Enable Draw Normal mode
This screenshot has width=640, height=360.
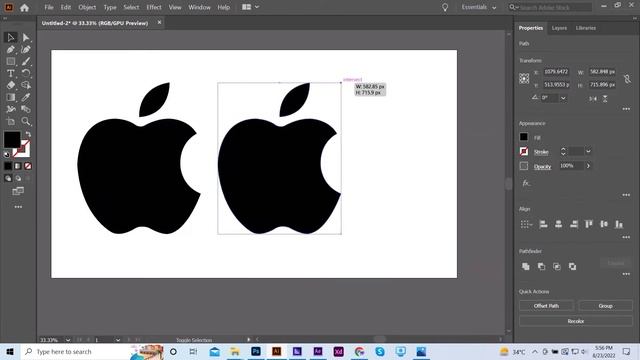click(x=8, y=178)
